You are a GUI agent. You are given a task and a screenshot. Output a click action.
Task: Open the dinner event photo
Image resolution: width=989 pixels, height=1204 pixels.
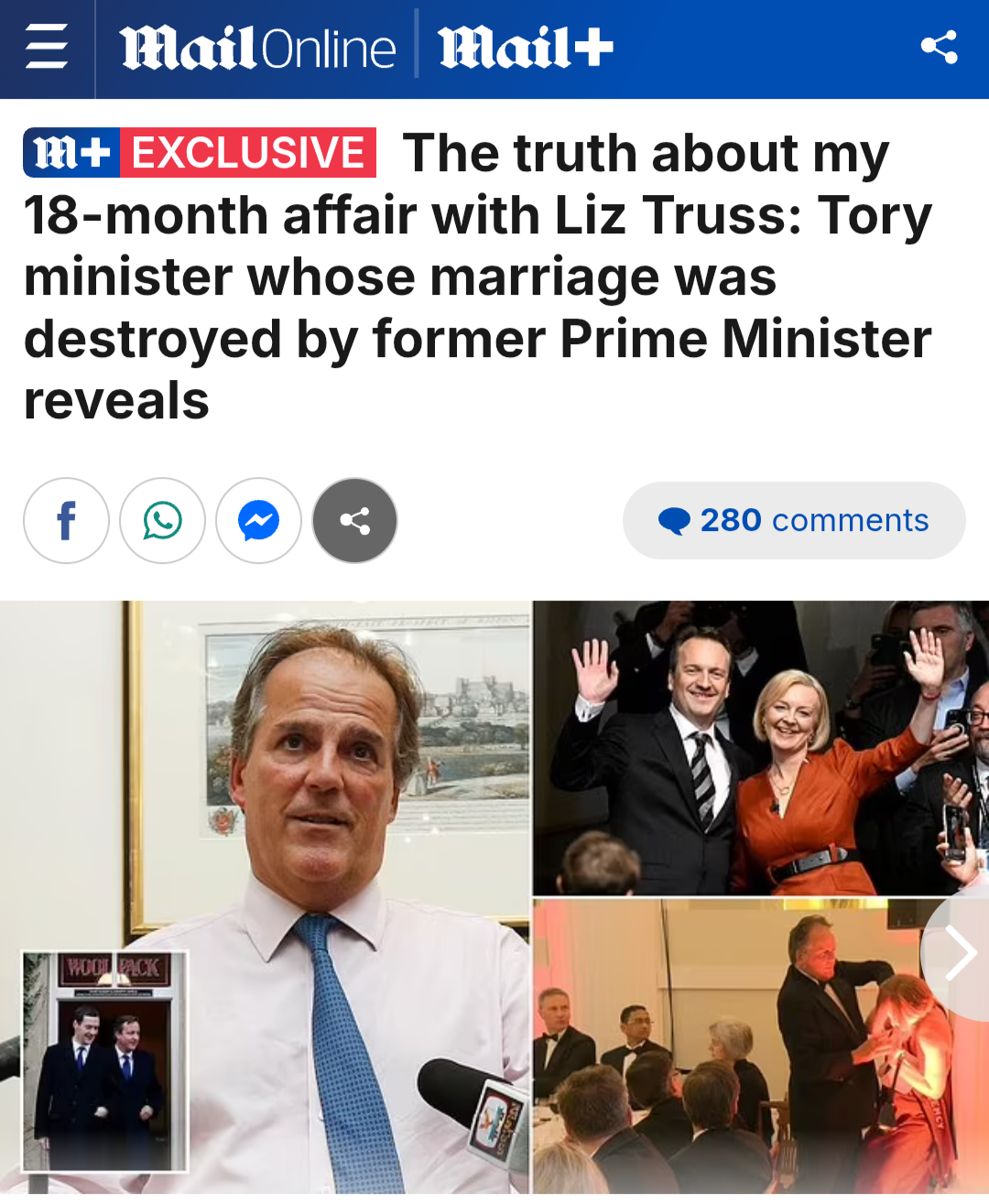point(761,1047)
